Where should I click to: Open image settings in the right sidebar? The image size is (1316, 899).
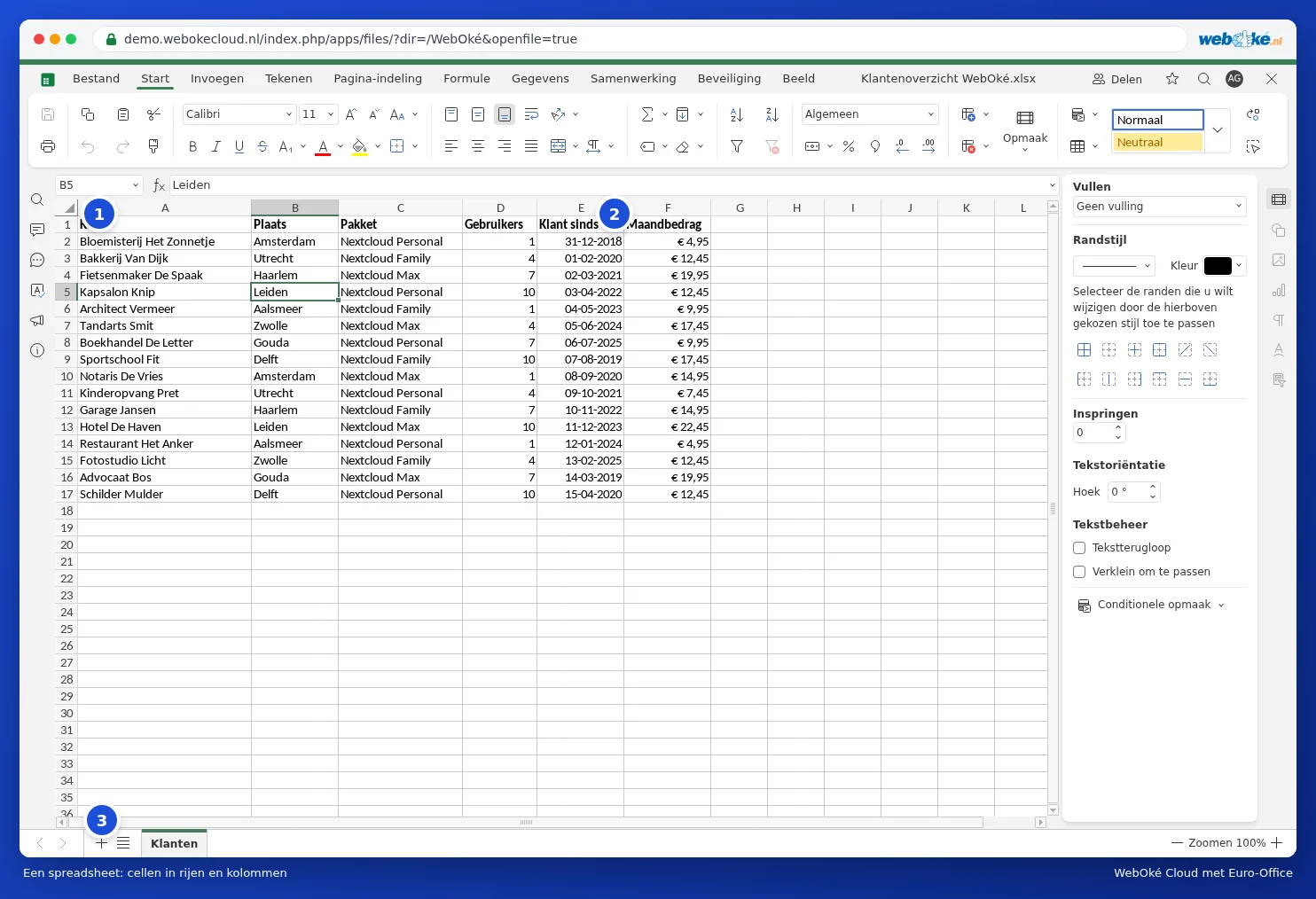coord(1279,260)
